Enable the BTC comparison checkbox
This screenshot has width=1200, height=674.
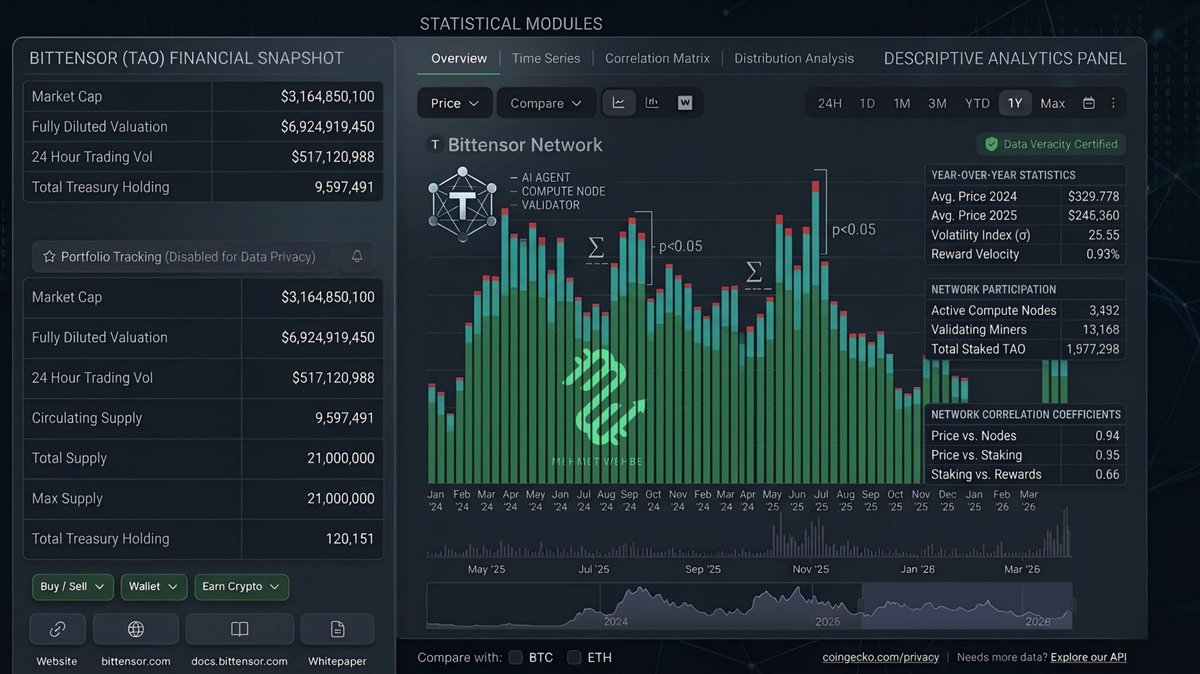516,657
